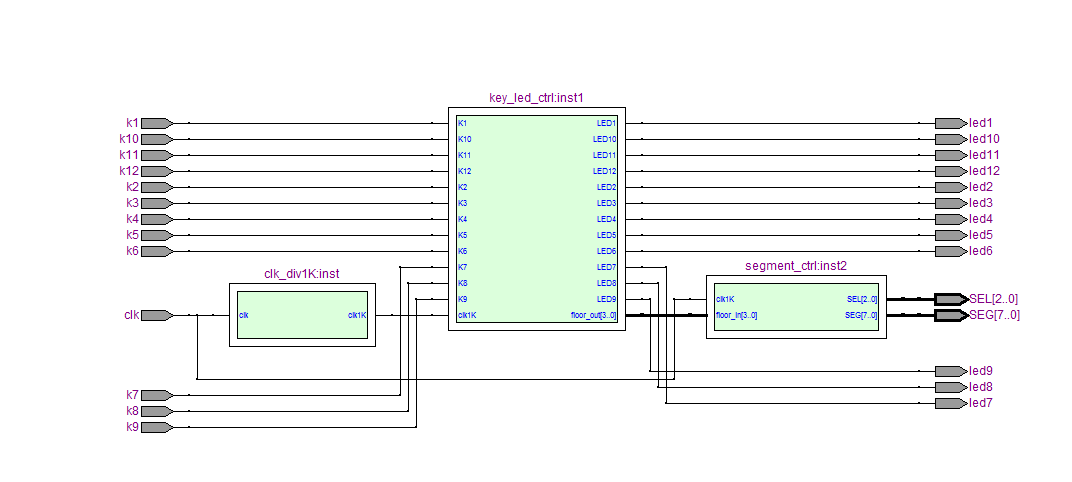Screen dimensions: 1072x482
Task: Select the k4 input pin symbol
Action: (157, 219)
